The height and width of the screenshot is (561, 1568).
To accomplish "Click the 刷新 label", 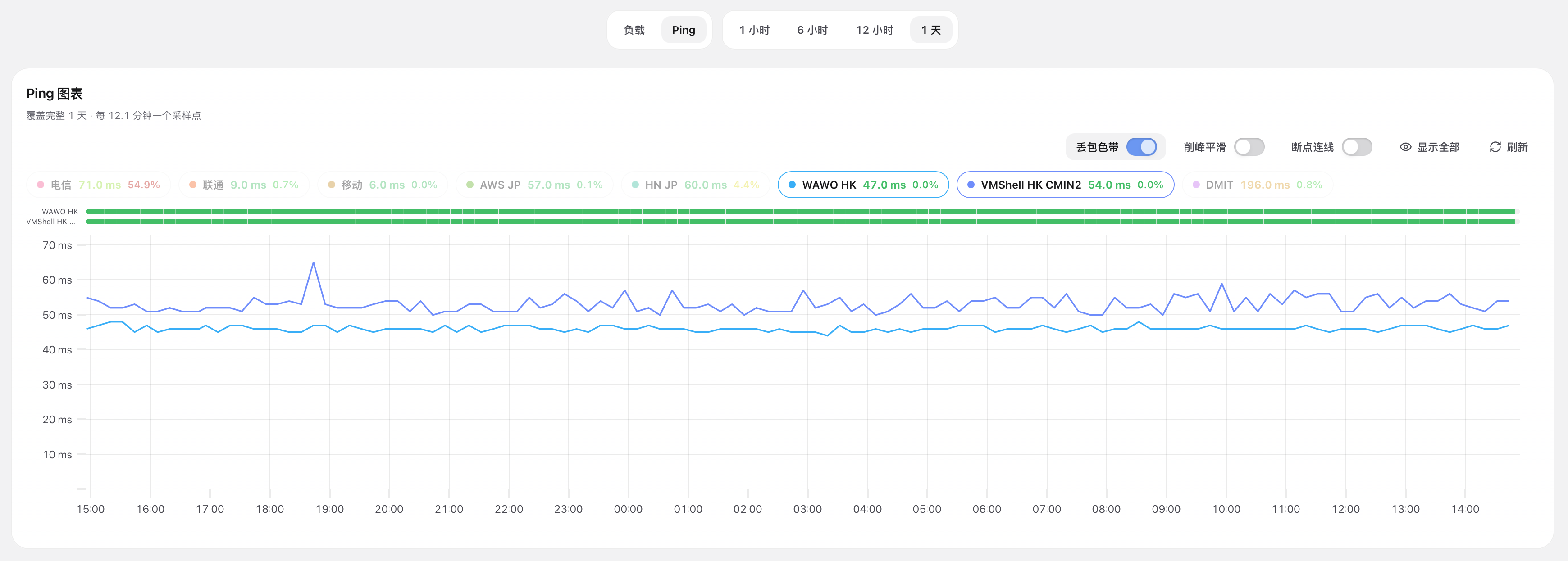I will 1517,147.
